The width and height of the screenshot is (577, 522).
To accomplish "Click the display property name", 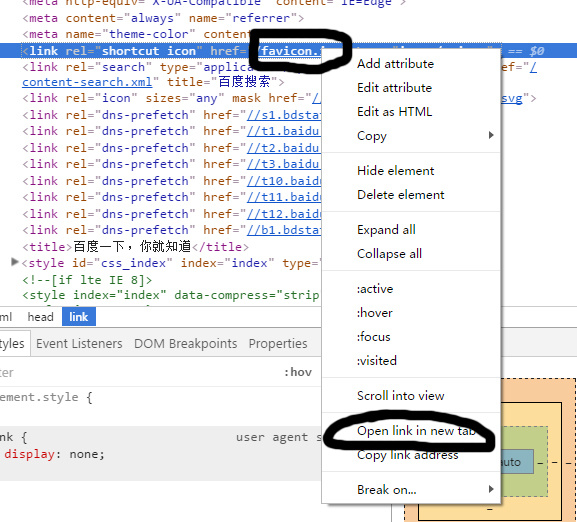I will (x=29, y=454).
